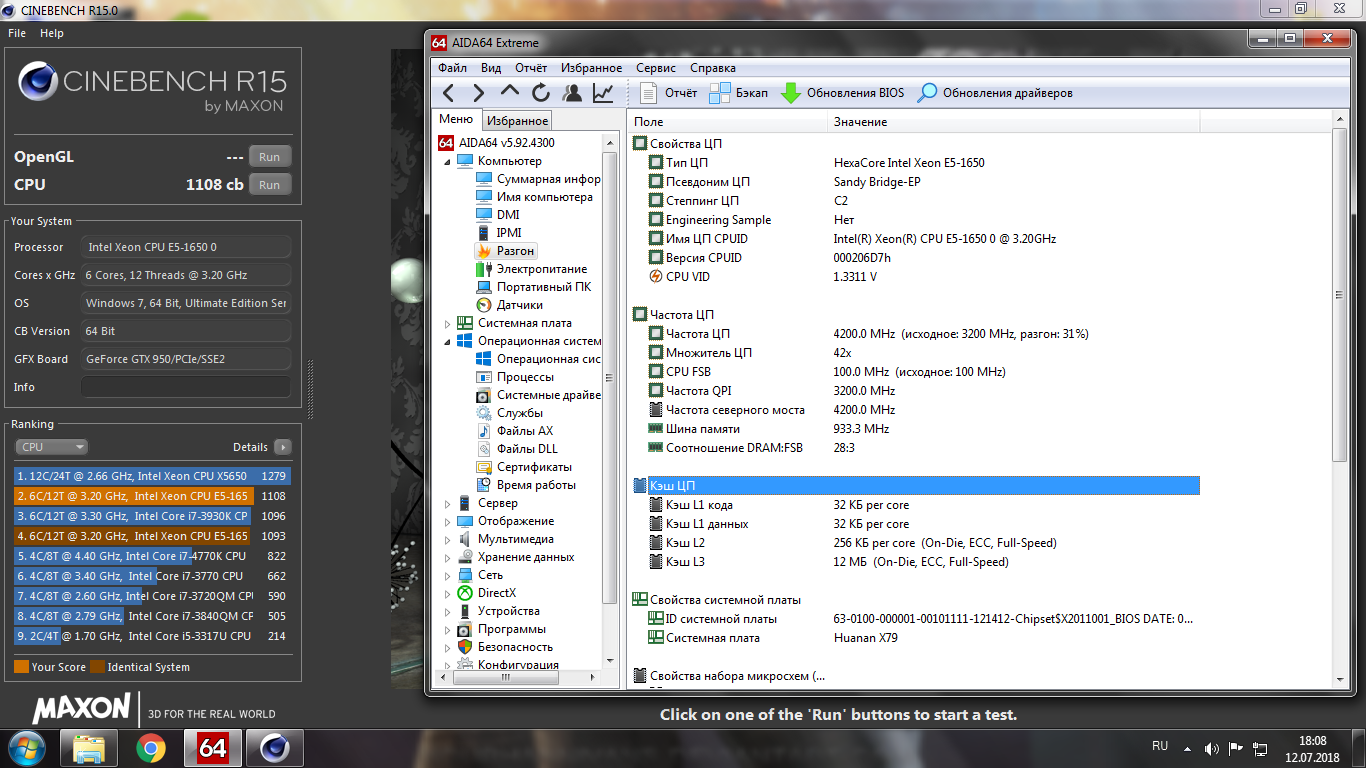
Task: Open Бэкап from the AIDA64 toolbar
Action: [x=739, y=93]
